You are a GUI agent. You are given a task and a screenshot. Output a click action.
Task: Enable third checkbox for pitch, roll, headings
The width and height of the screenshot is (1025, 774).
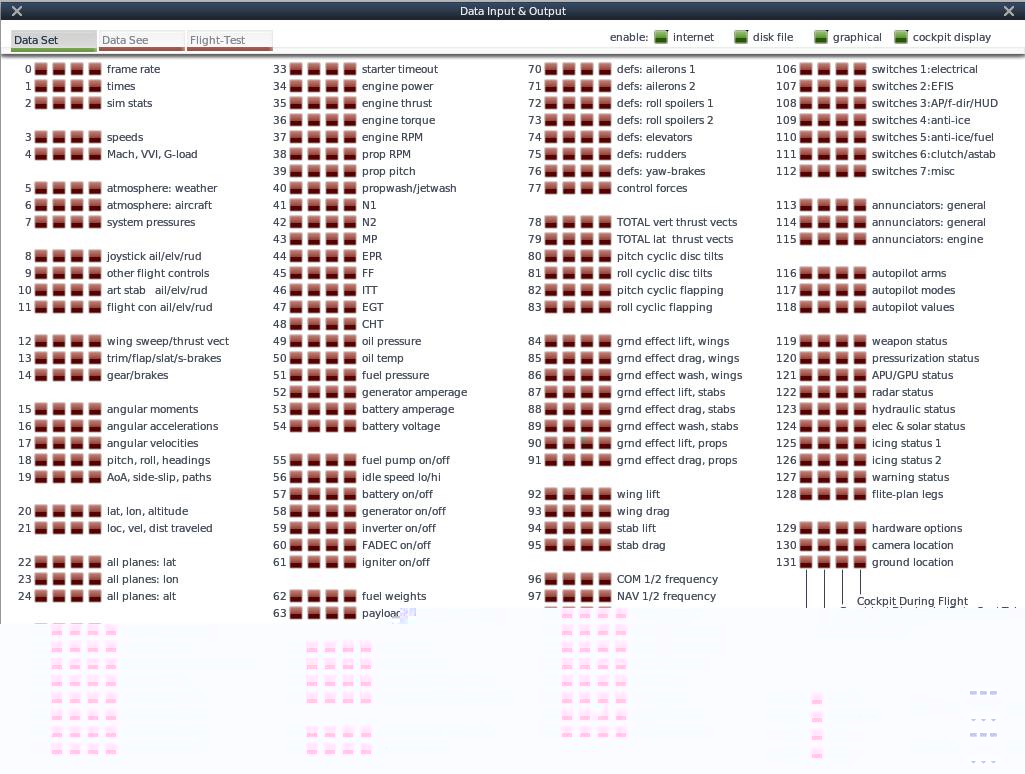click(77, 461)
